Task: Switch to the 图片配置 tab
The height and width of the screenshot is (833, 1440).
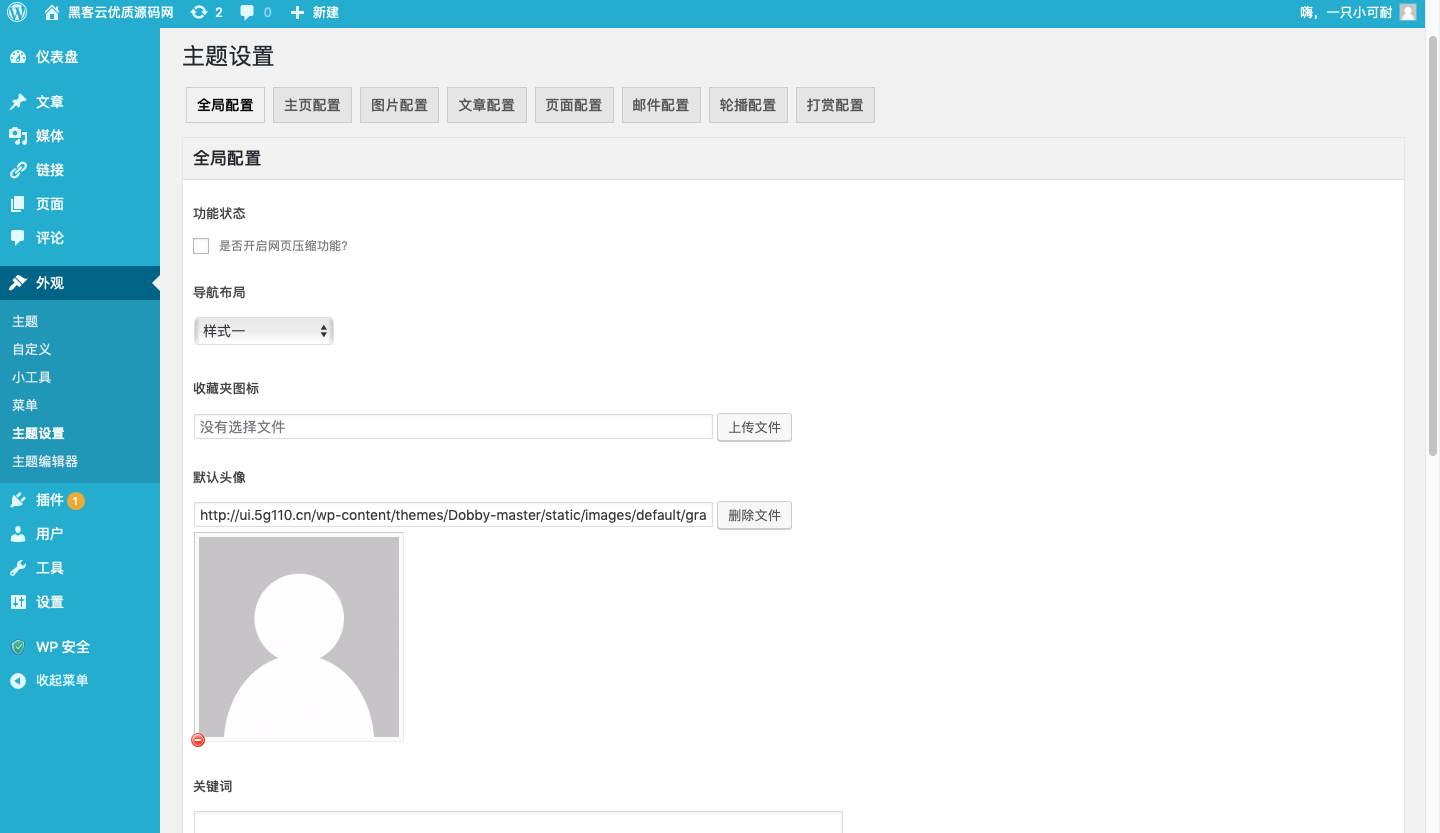Action: tap(399, 105)
